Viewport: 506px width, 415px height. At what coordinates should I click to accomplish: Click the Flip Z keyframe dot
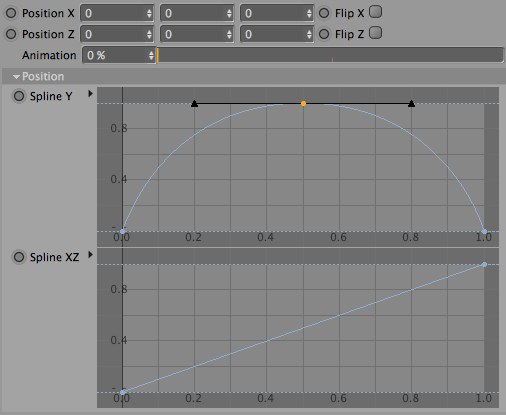[324, 34]
